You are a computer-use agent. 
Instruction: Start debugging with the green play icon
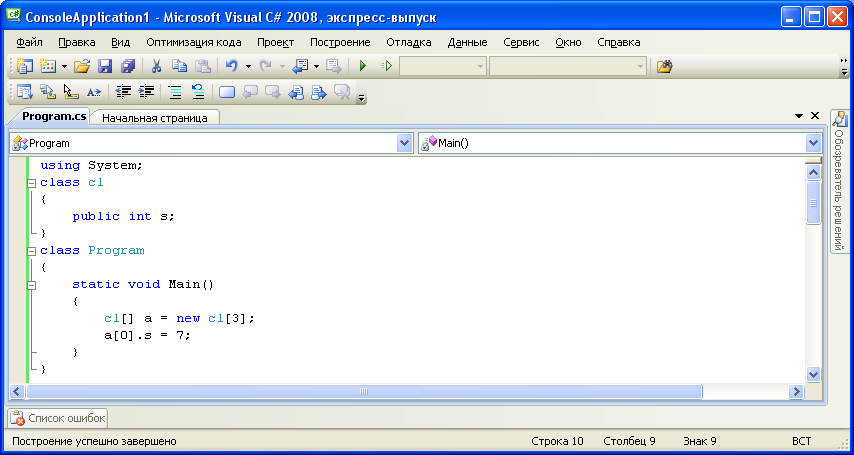coord(363,66)
